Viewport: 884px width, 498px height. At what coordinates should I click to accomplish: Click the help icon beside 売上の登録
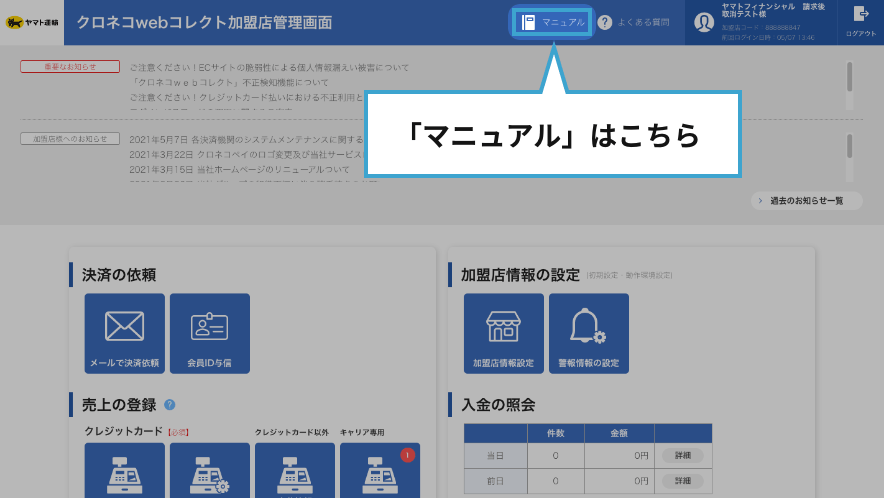(x=170, y=404)
